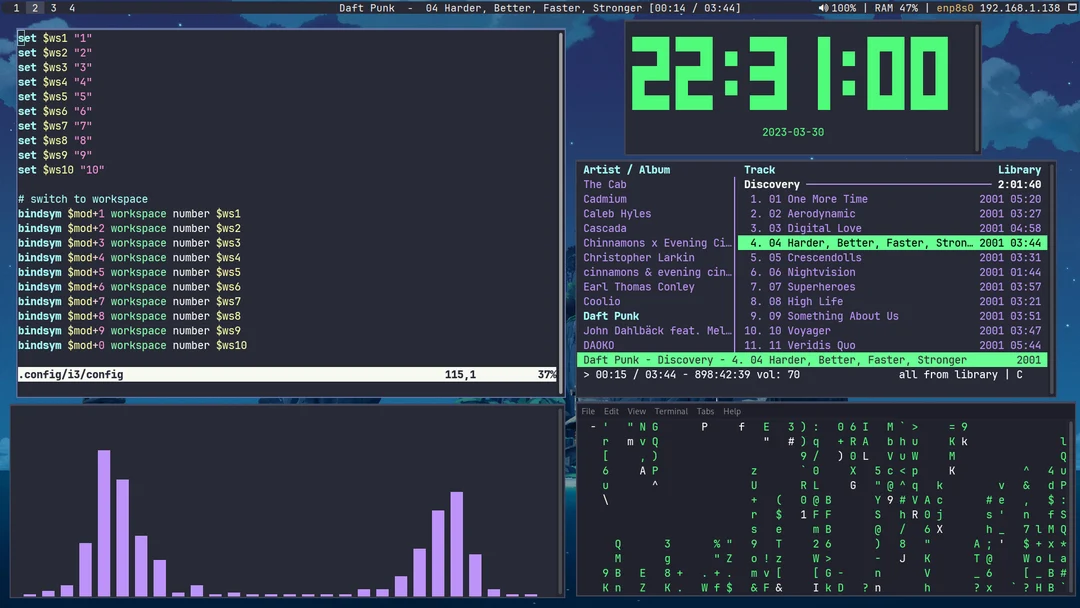Select artist Coolio in cmus
The image size is (1080, 608).
click(602, 301)
